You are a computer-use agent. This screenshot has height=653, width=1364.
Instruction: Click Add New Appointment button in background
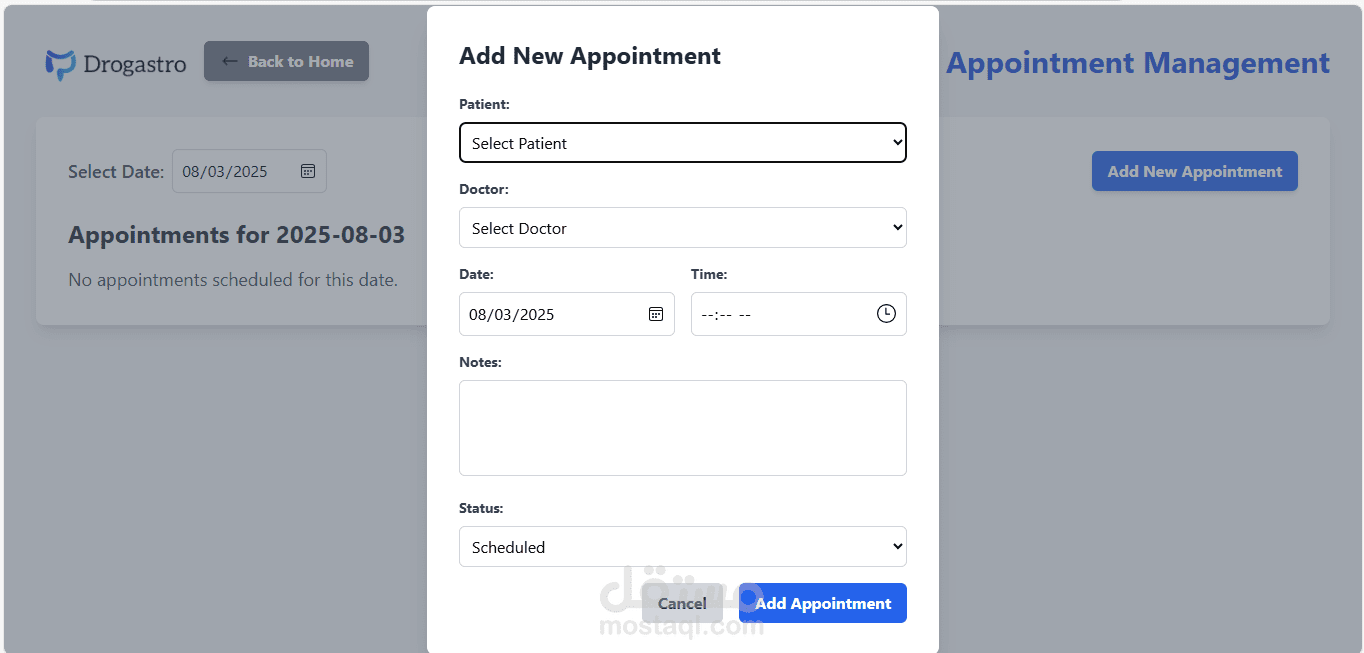click(1195, 171)
